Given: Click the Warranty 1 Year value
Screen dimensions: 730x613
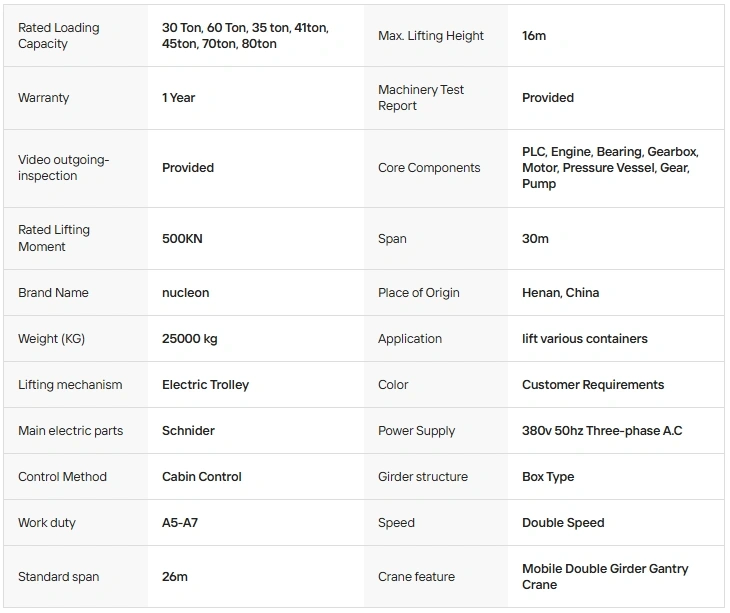Looking at the screenshot, I should [x=178, y=98].
